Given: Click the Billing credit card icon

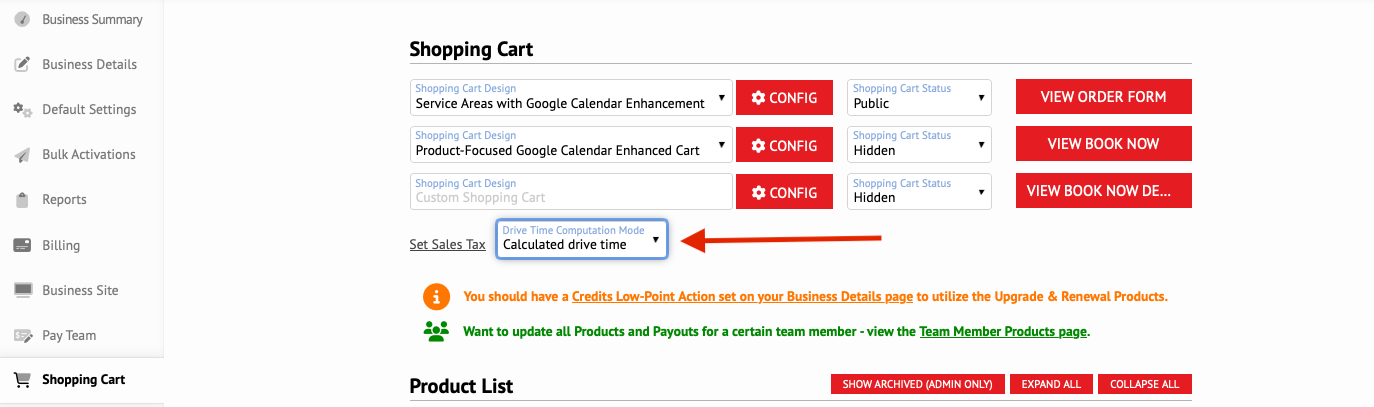Looking at the screenshot, I should pyautogui.click(x=22, y=245).
